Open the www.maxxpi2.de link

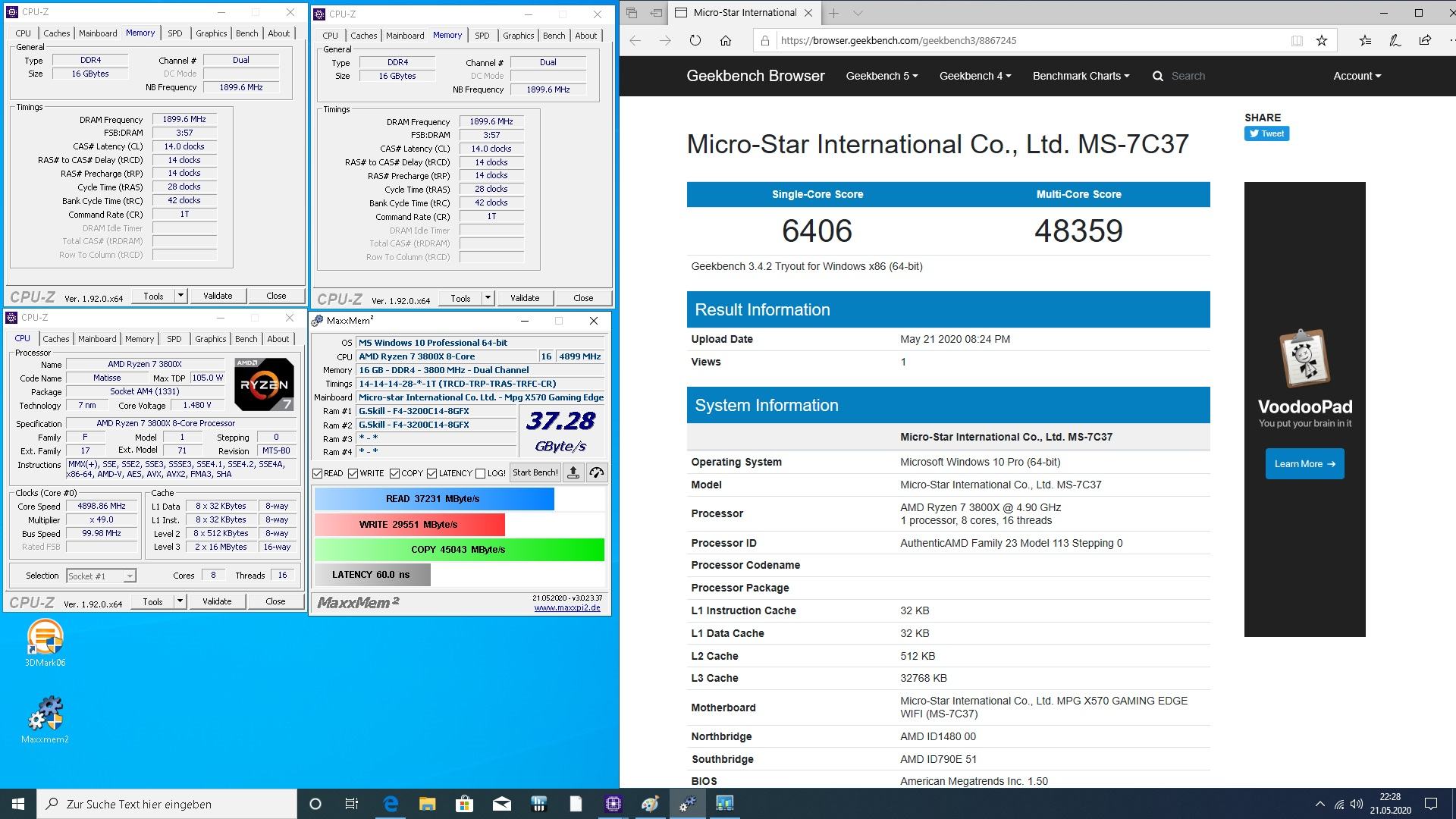click(567, 607)
